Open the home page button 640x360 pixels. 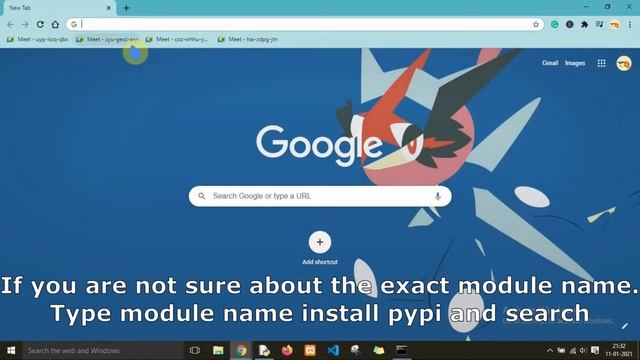[x=55, y=24]
